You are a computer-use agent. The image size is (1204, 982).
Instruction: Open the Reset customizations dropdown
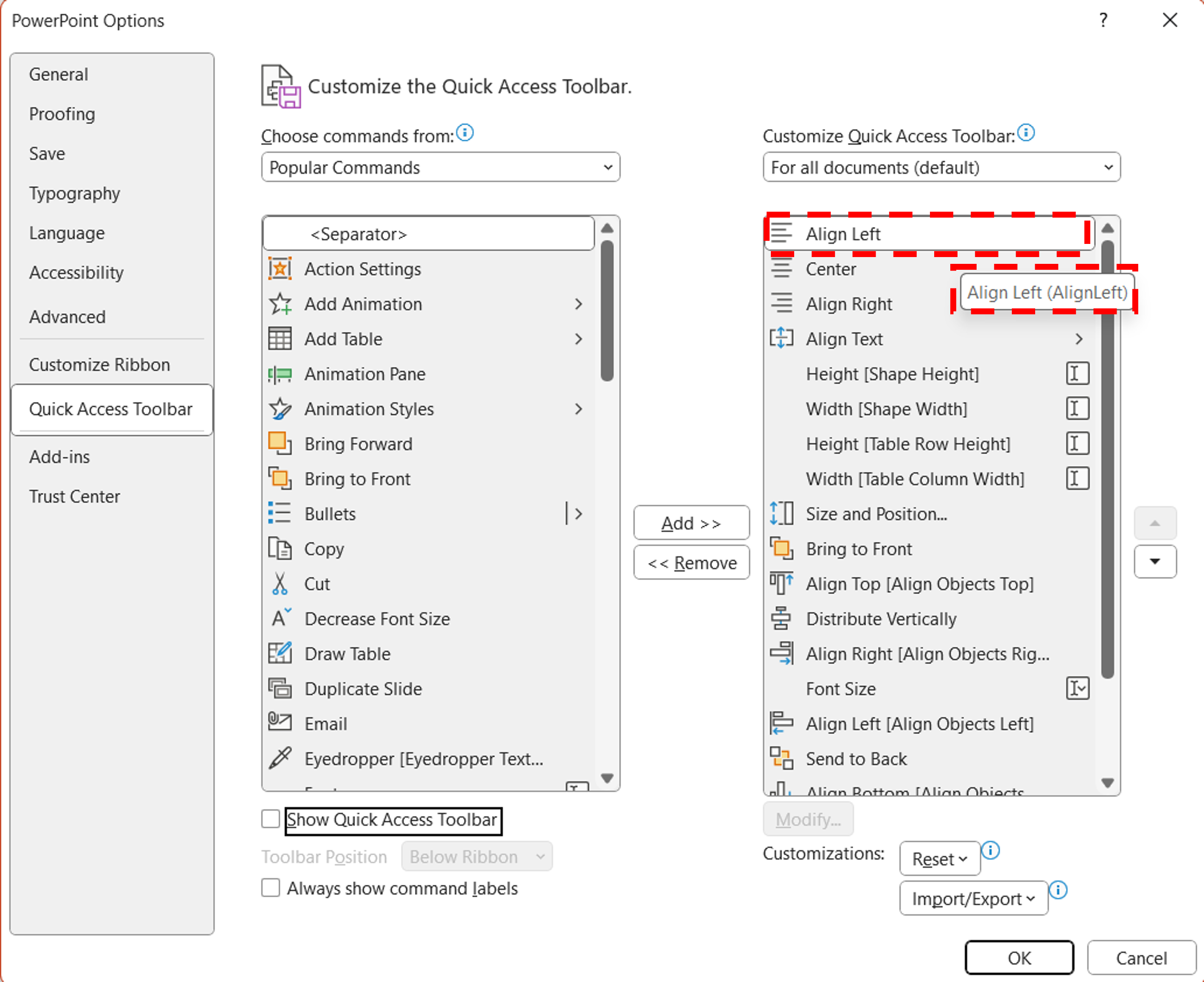pos(939,859)
